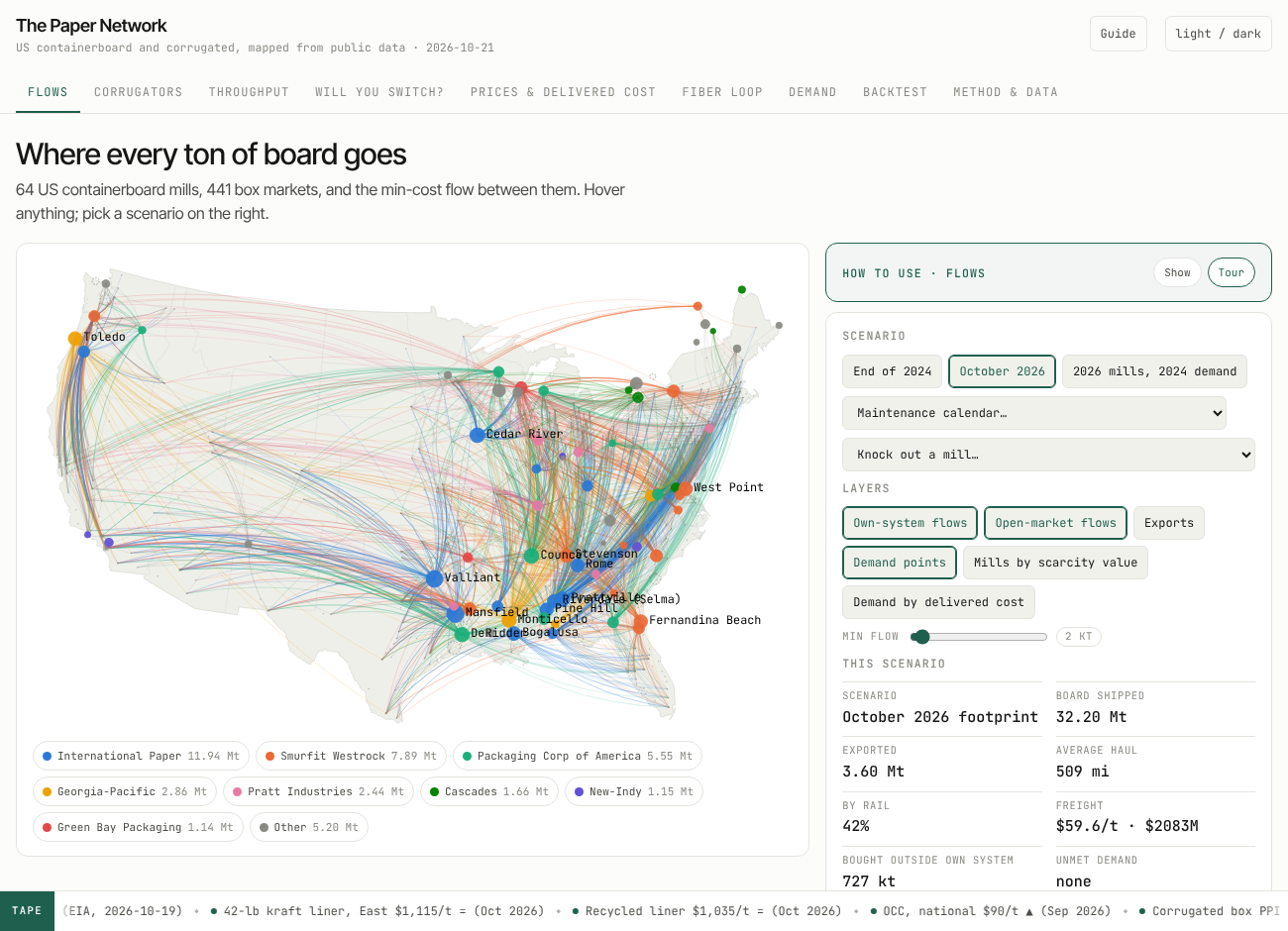This screenshot has width=1288, height=931.
Task: Open the Knock out a mill dropdown
Action: click(1049, 455)
